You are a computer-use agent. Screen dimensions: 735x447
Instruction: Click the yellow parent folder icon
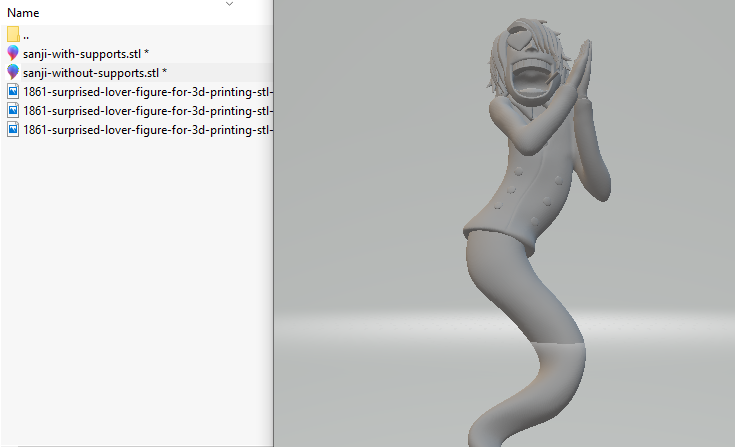(13, 34)
